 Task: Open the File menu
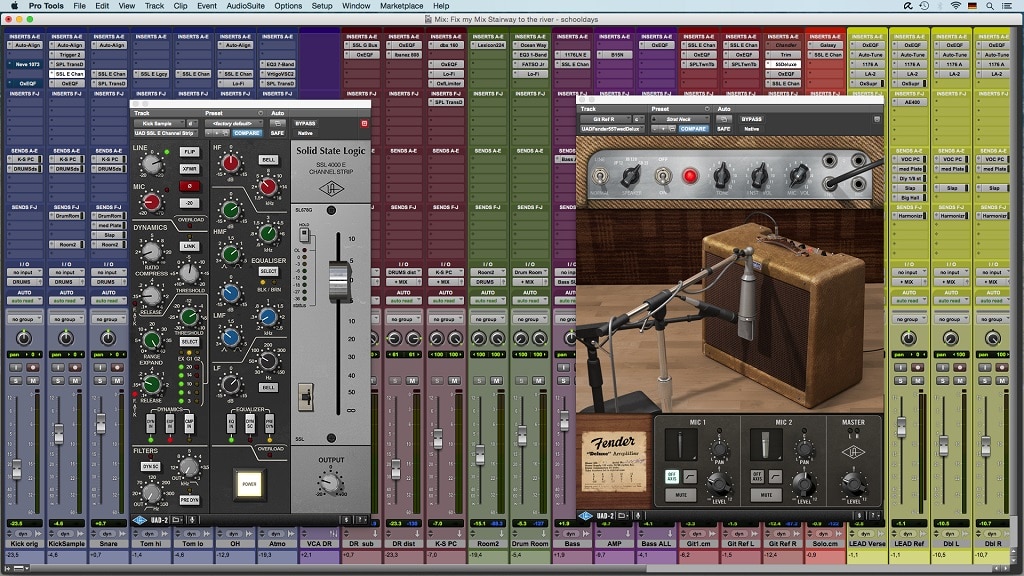coord(80,6)
